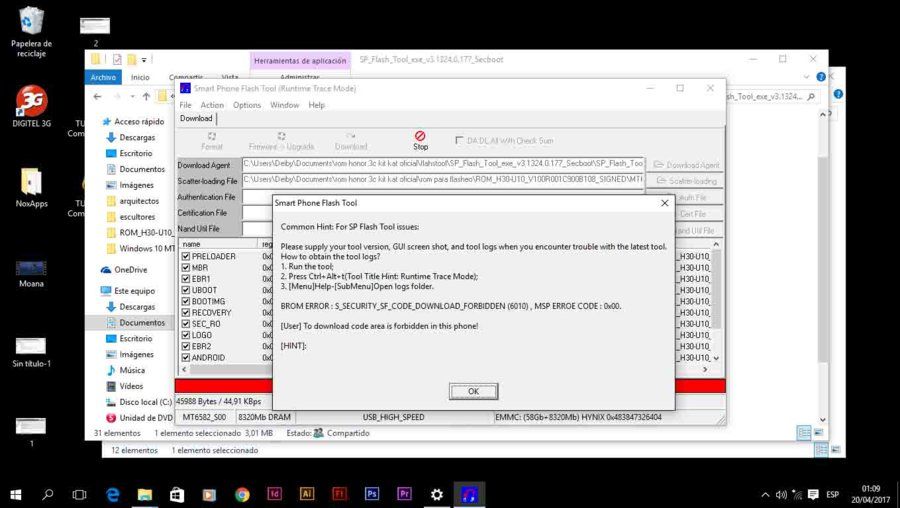Expand Explorer ribbon chevron
The width and height of the screenshot is (900, 508).
pyautogui.click(x=806, y=77)
